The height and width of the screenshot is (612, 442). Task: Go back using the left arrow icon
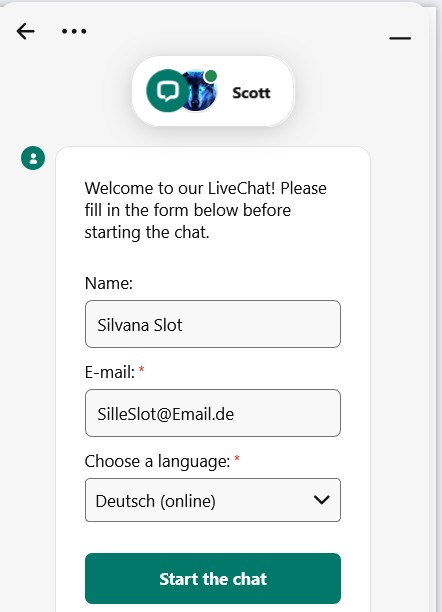pyautogui.click(x=26, y=31)
